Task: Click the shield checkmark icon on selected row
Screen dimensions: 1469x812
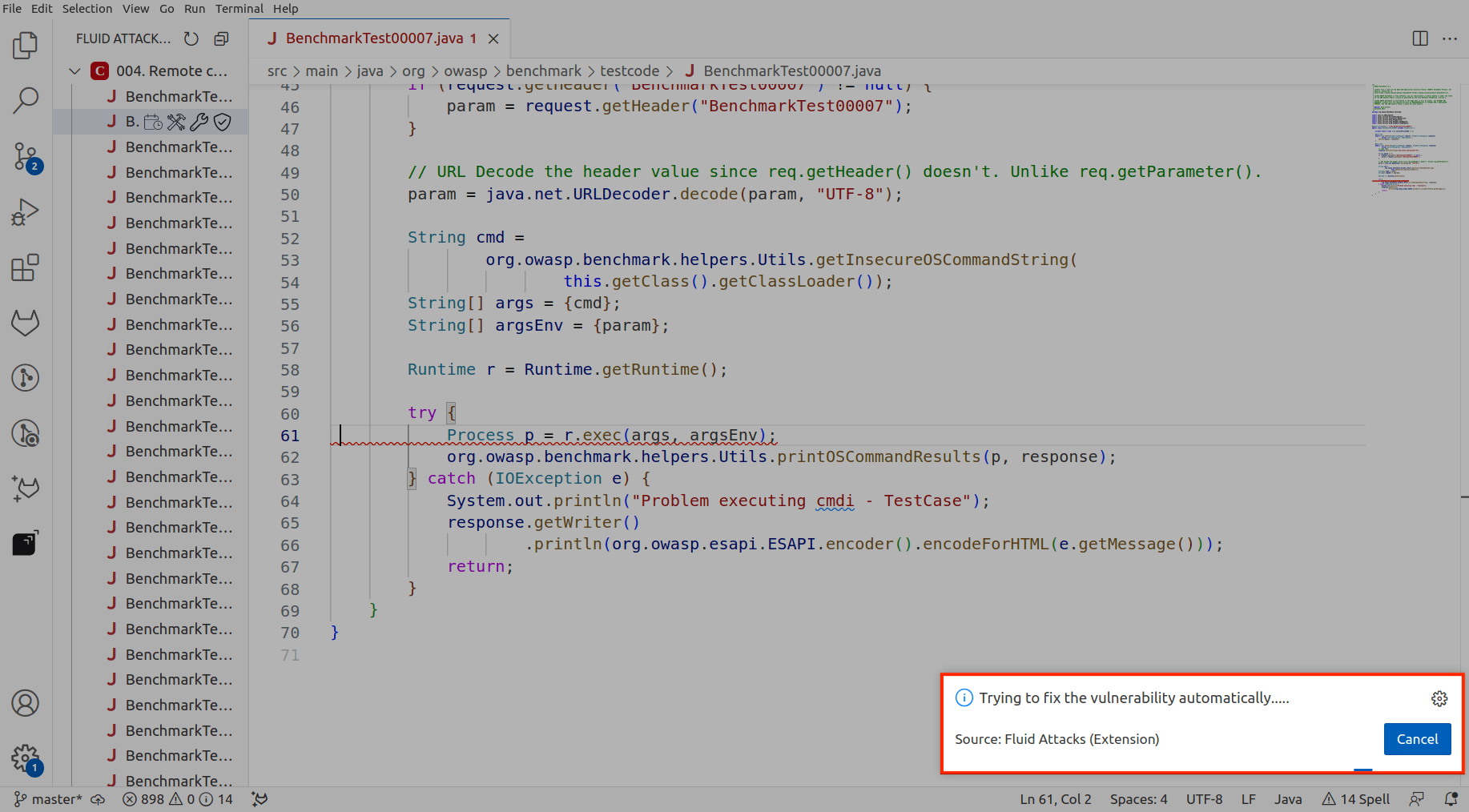Action: point(223,122)
